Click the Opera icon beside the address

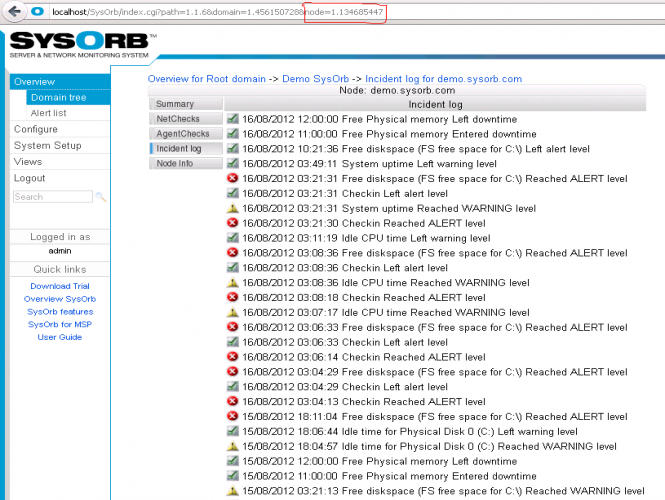38,11
